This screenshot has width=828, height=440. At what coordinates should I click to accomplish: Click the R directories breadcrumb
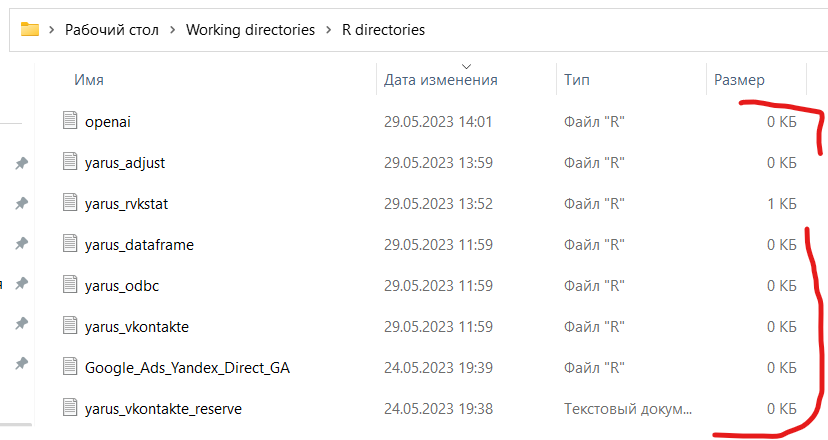tap(383, 30)
